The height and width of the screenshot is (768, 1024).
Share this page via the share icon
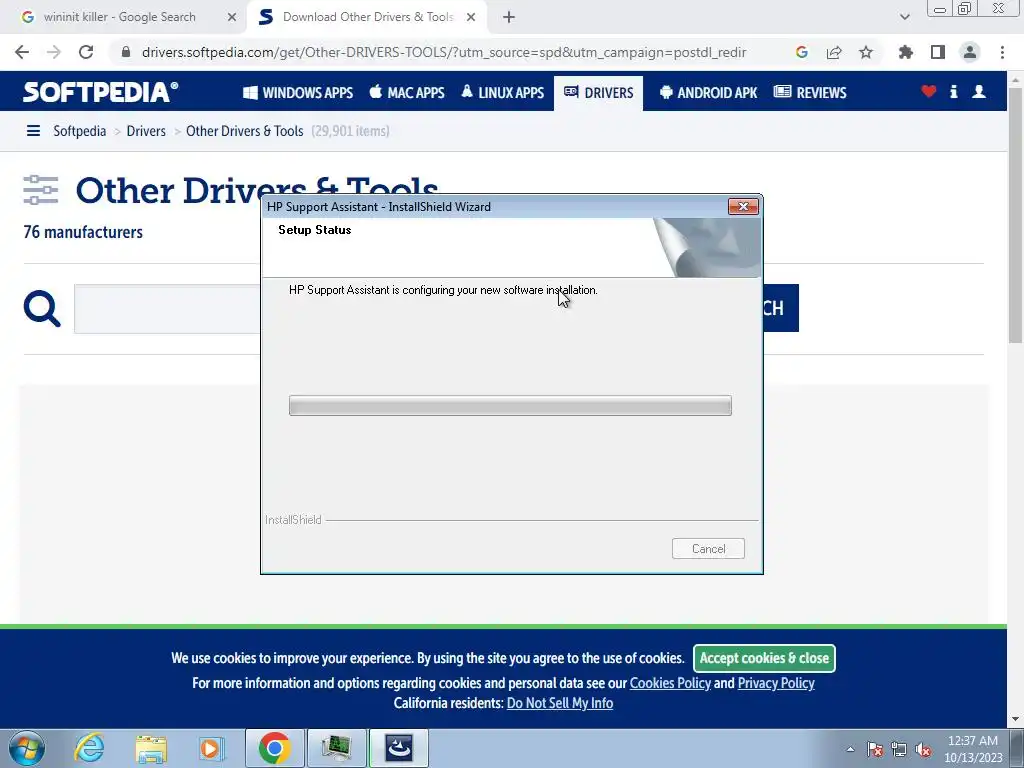coord(833,52)
